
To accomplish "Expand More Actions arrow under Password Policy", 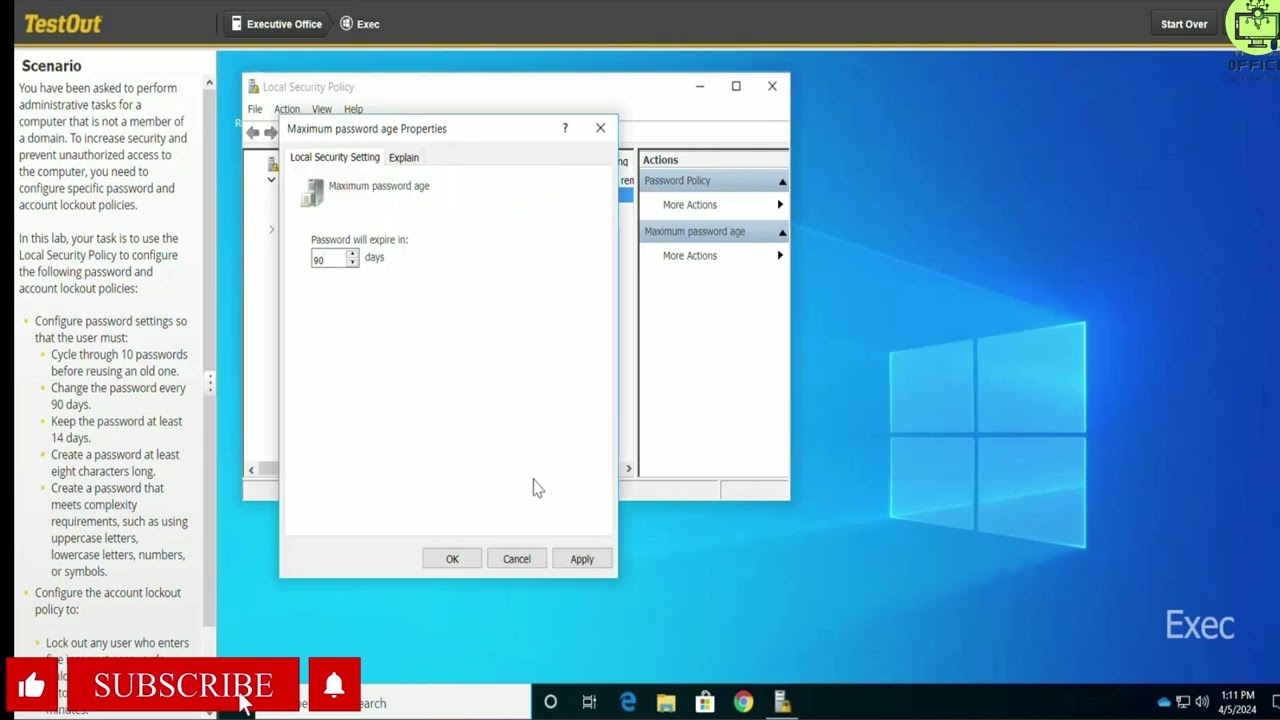I will [x=780, y=205].
